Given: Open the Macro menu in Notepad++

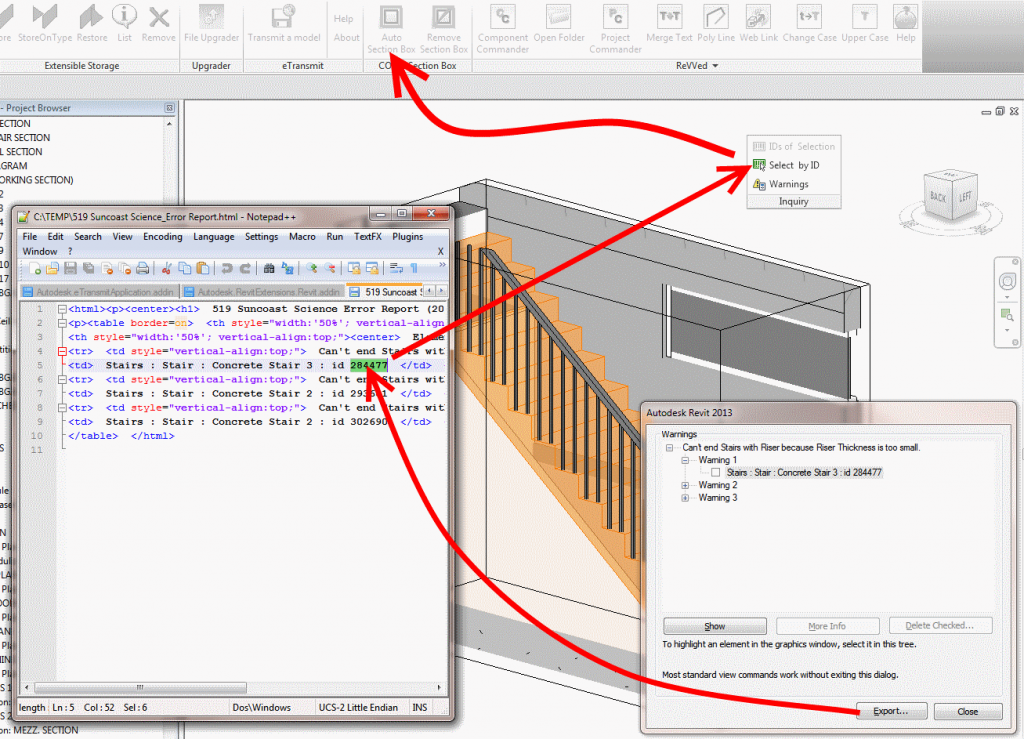Looking at the screenshot, I should click(x=302, y=237).
